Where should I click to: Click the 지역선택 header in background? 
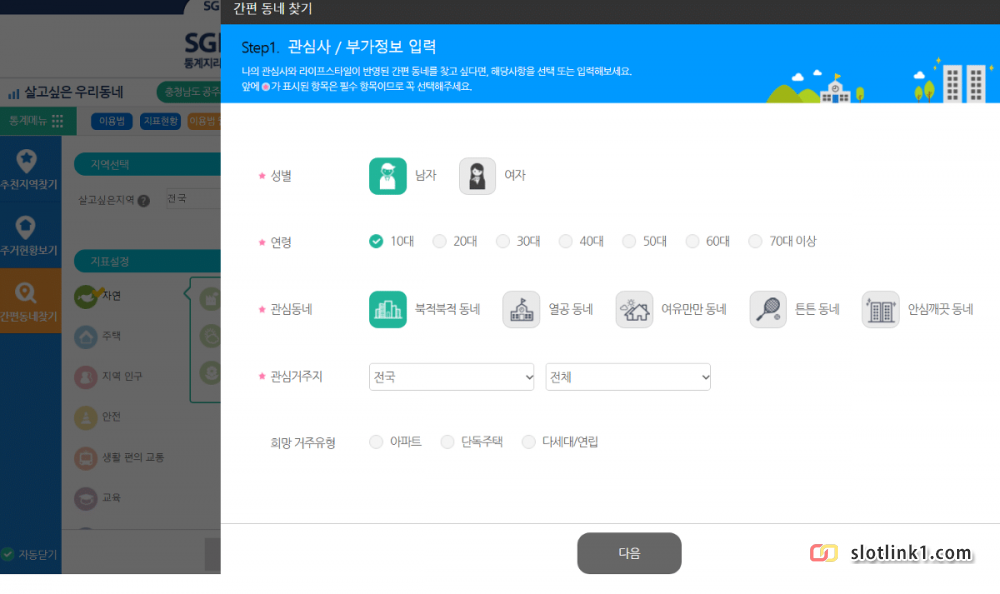(147, 165)
